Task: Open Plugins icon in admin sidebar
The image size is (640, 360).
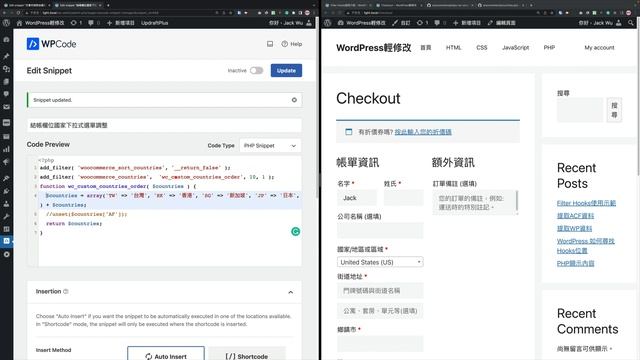Action: [6, 191]
